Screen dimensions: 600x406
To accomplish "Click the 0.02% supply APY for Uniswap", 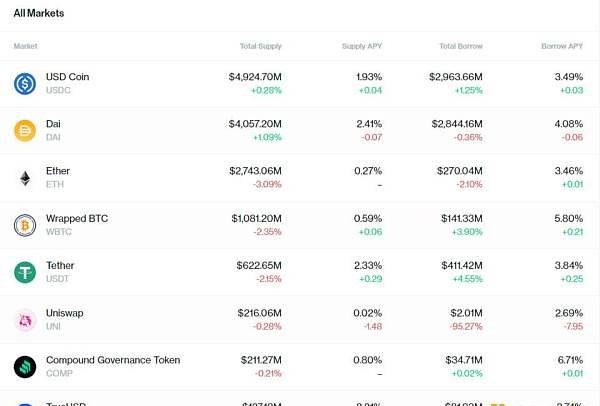I will pyautogui.click(x=368, y=313).
